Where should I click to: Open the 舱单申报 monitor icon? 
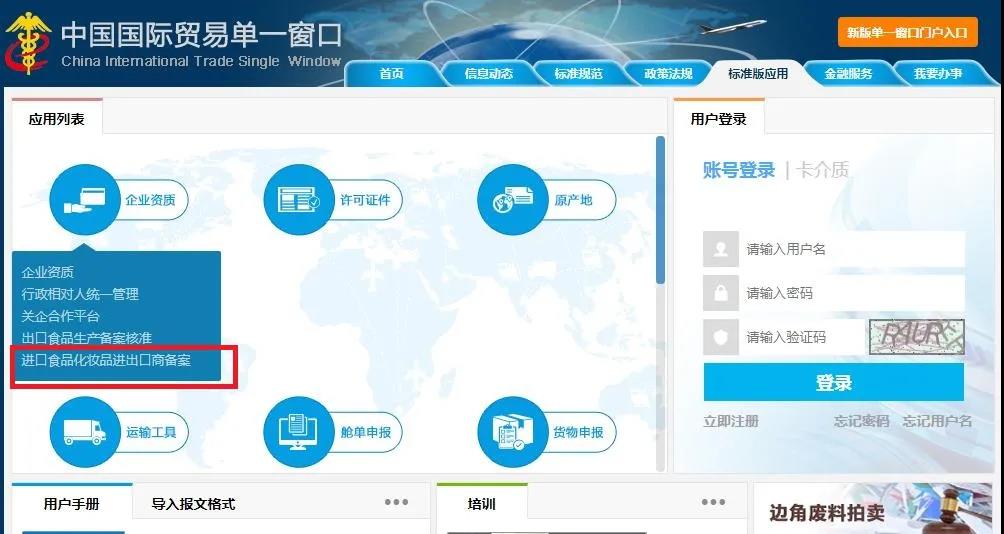pos(298,432)
